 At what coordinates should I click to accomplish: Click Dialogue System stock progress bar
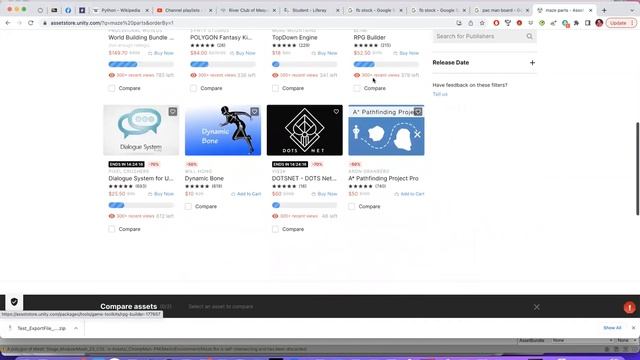(x=141, y=205)
